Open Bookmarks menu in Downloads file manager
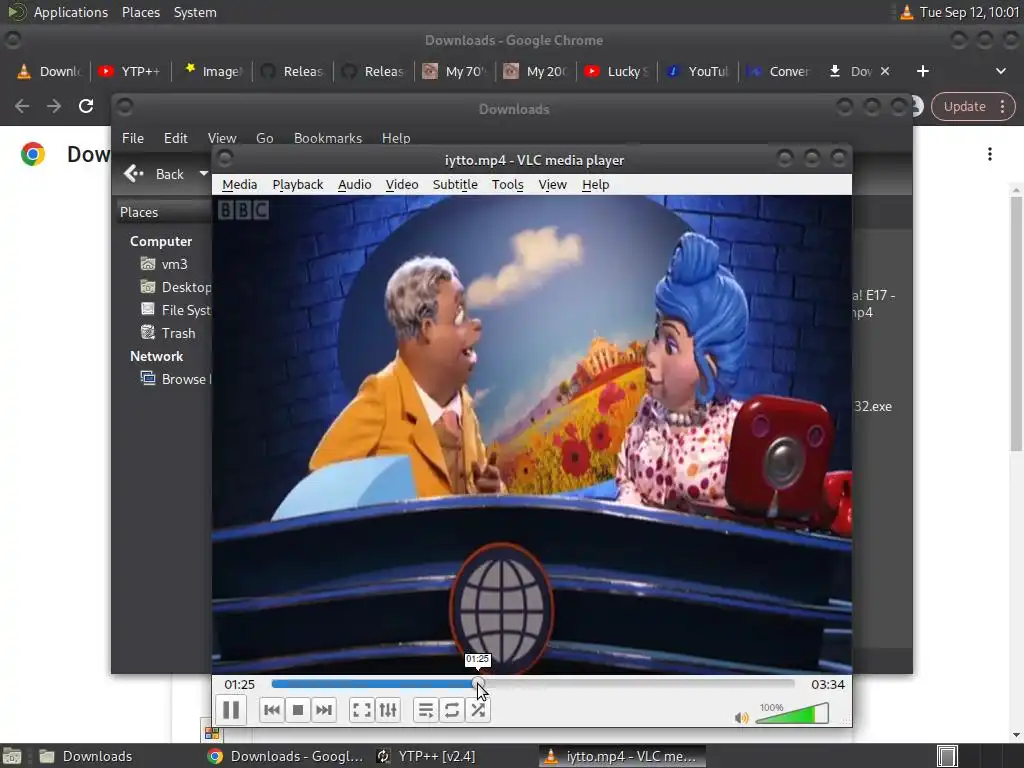Image resolution: width=1024 pixels, height=768 pixels. tap(328, 138)
